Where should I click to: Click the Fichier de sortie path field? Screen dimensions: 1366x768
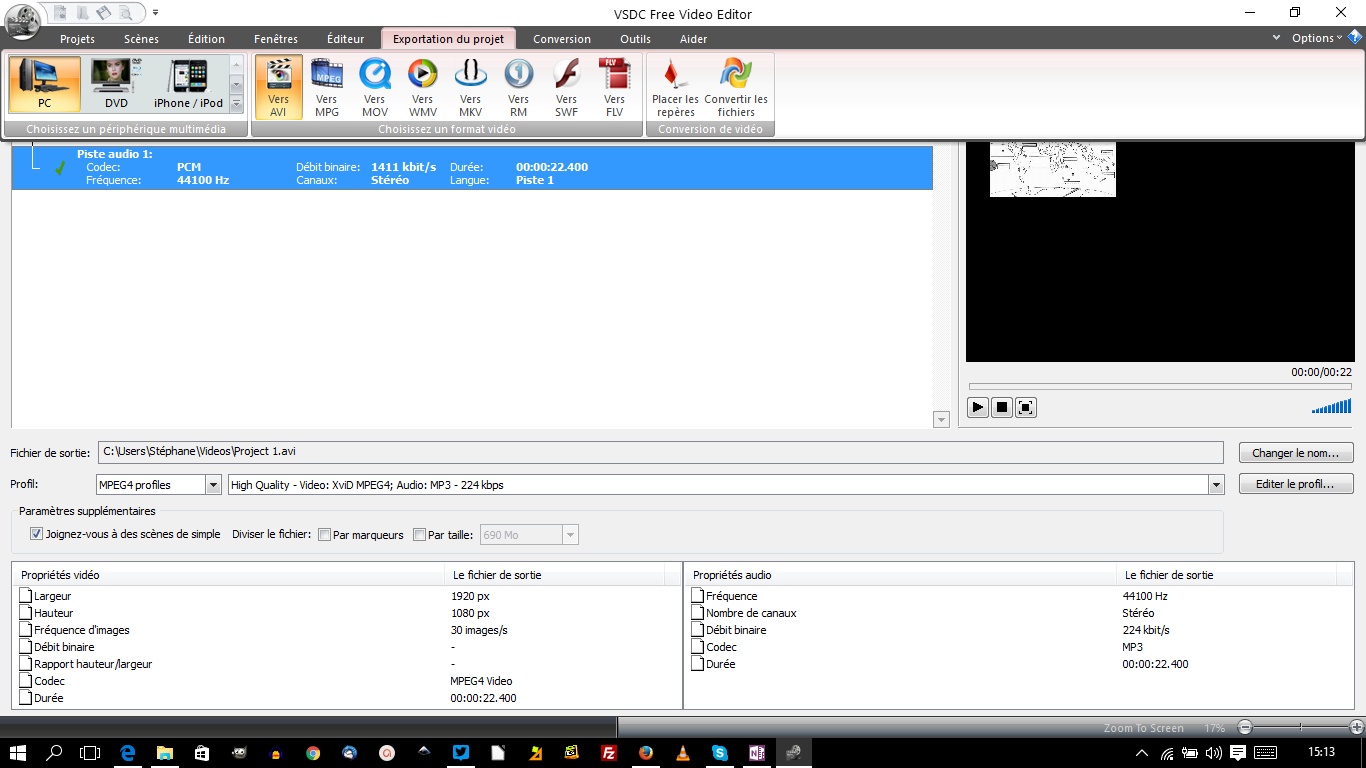[x=660, y=452]
